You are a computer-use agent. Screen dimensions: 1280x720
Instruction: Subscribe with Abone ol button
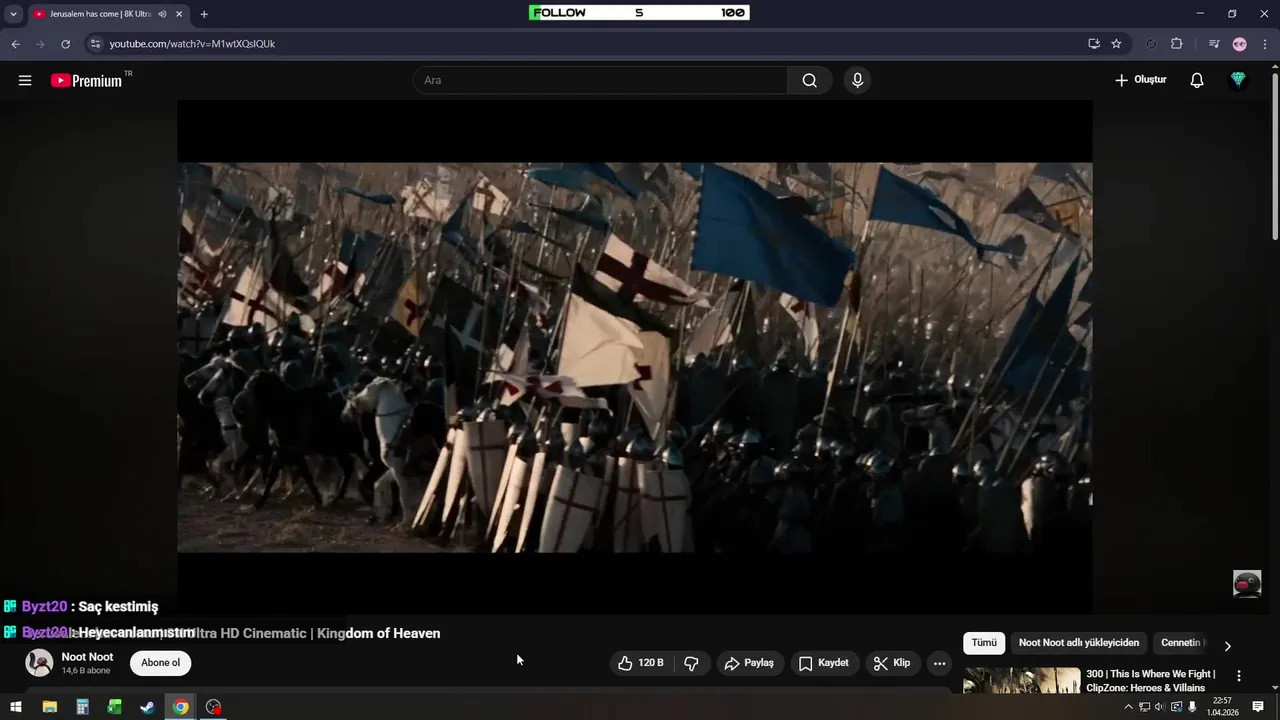tap(160, 663)
